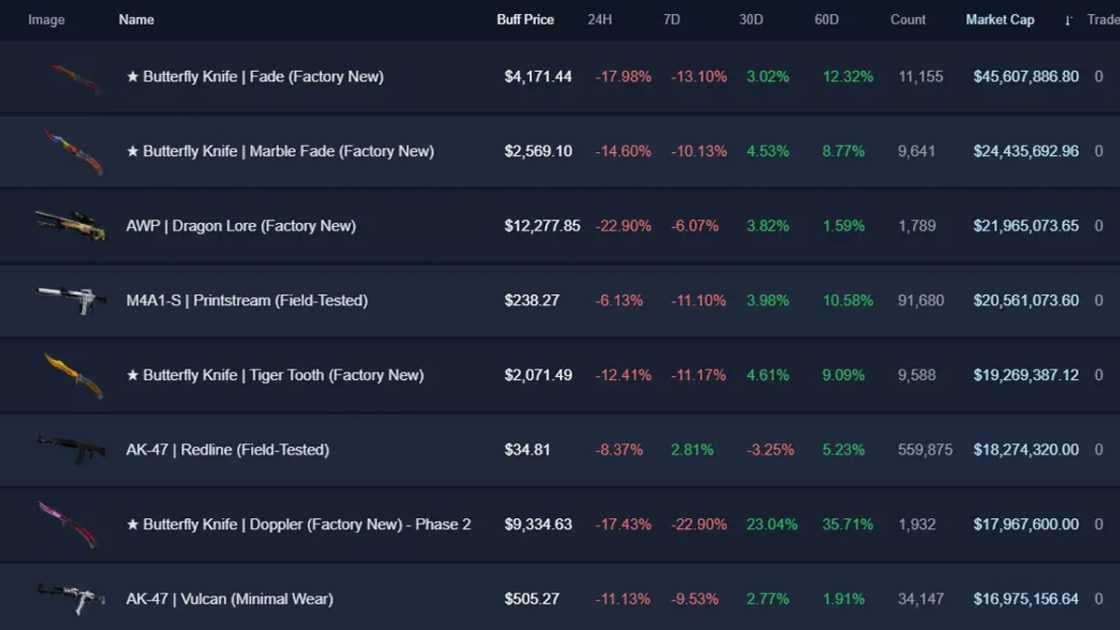Click the $16,975,156.64 market cap
This screenshot has height=630, width=1120.
[x=1026, y=599]
